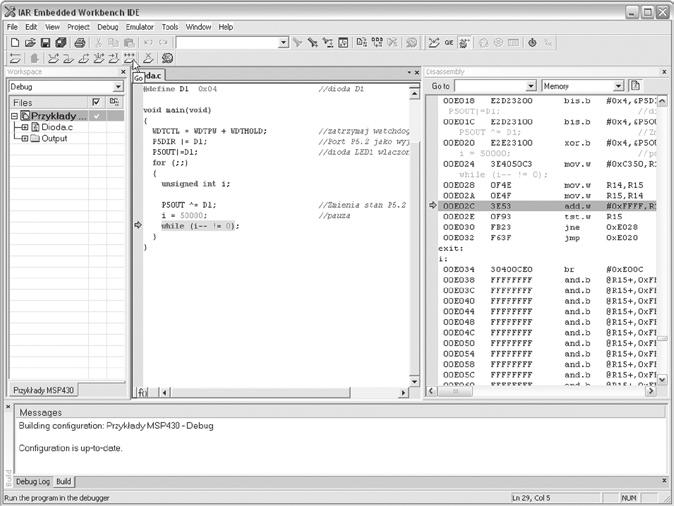
Task: Click the Find Next toolbar icon
Action: (x=297, y=43)
